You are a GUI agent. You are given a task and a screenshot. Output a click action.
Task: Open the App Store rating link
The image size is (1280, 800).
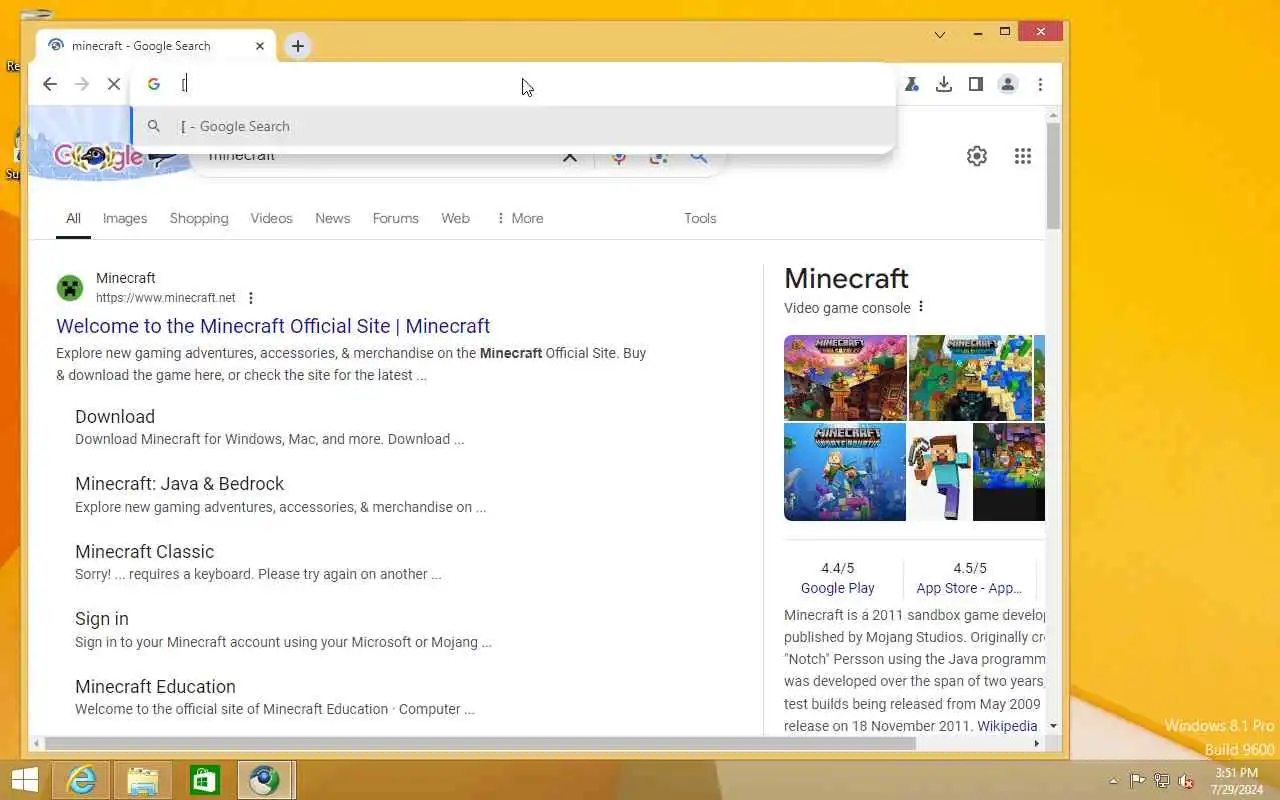coord(969,588)
